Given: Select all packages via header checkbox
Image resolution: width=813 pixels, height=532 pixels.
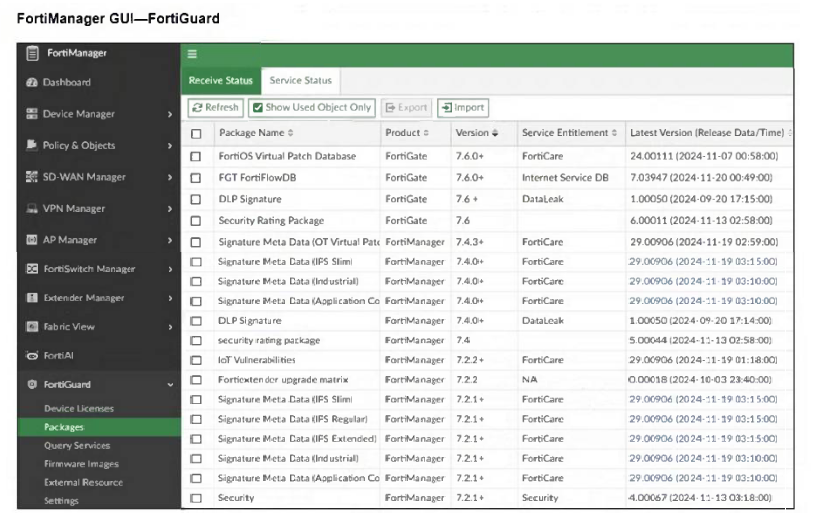Looking at the screenshot, I should (x=196, y=133).
